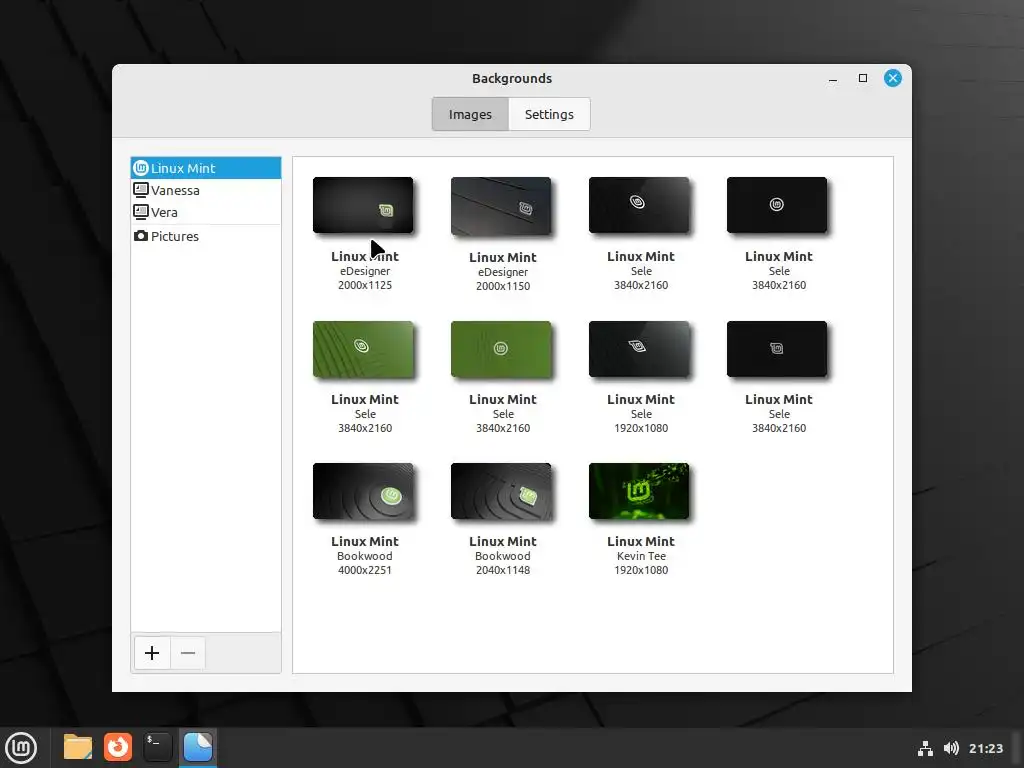
Task: Switch to the Settings tab
Action: [549, 114]
